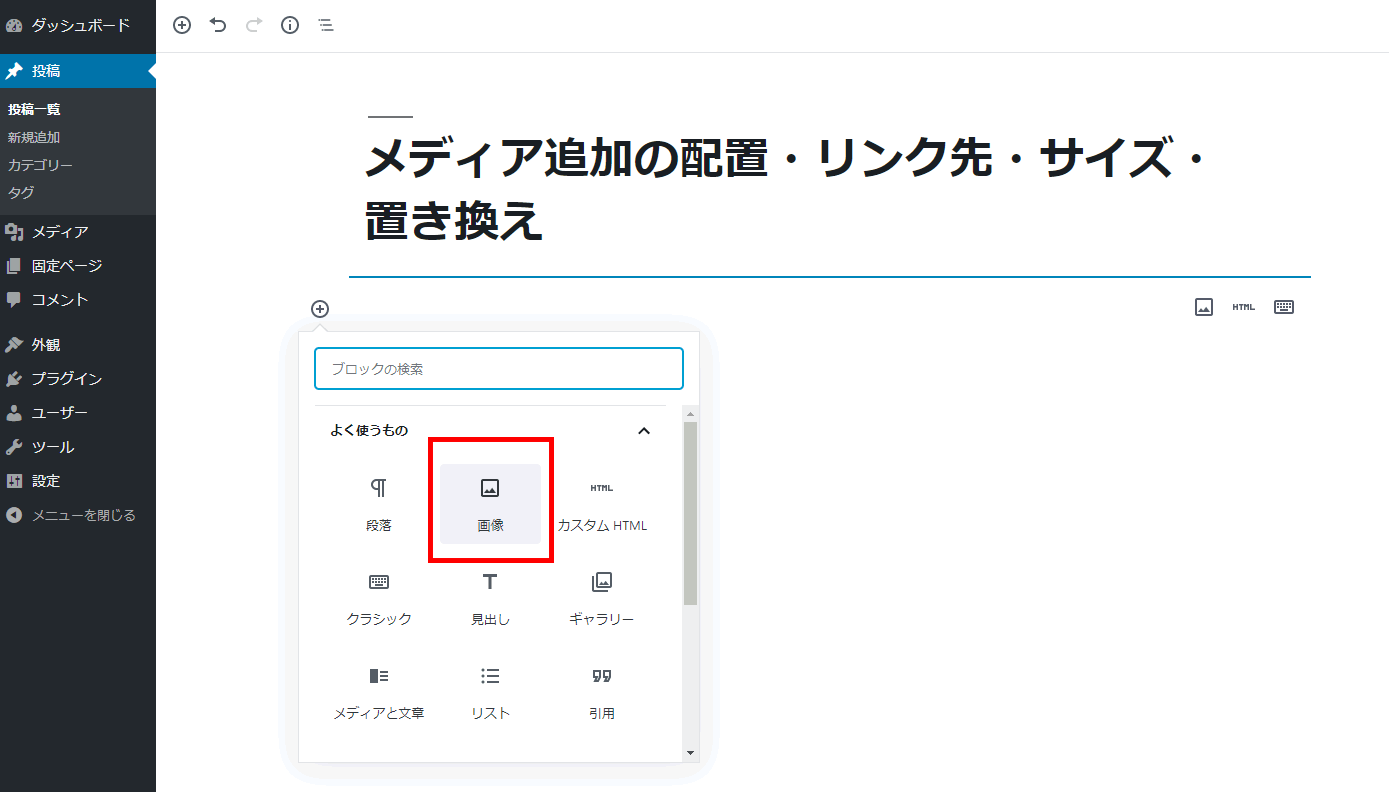Click the quick-insert classic keyboard icon

(1284, 307)
